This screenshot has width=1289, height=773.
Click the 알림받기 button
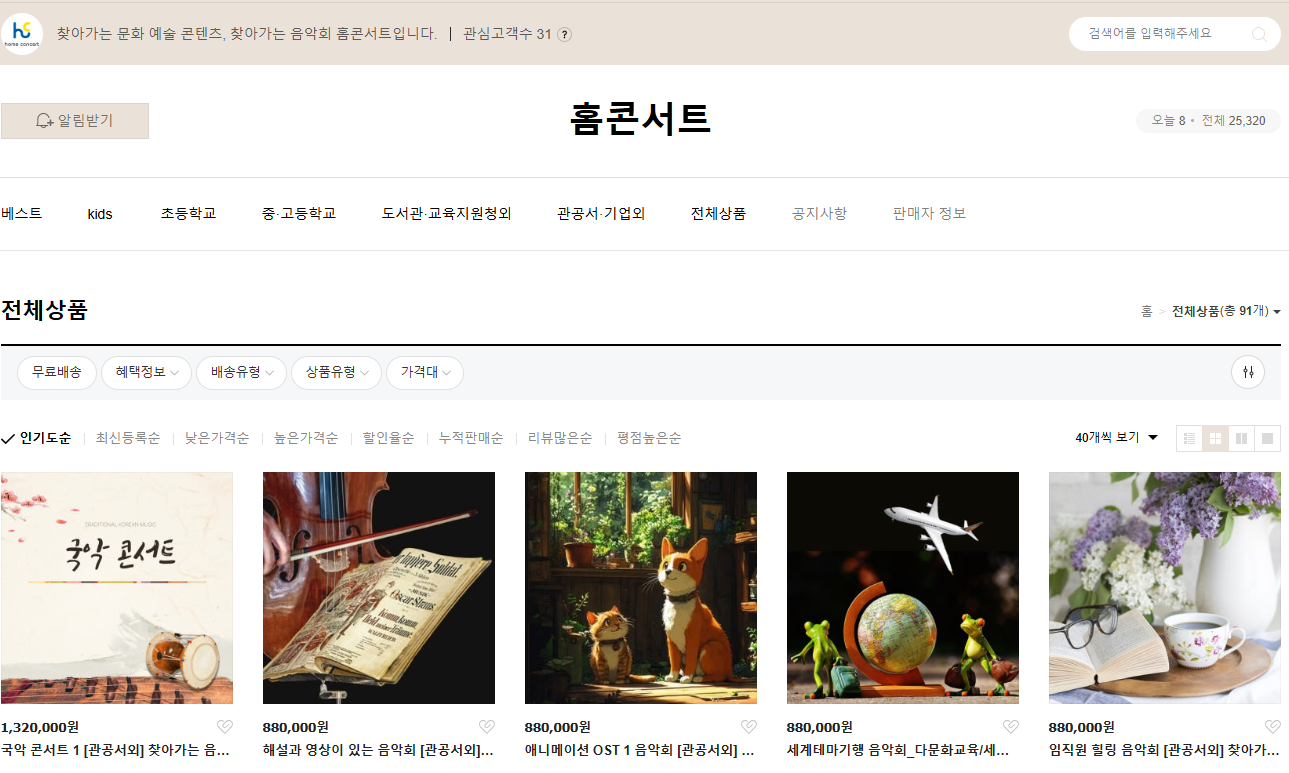(75, 121)
